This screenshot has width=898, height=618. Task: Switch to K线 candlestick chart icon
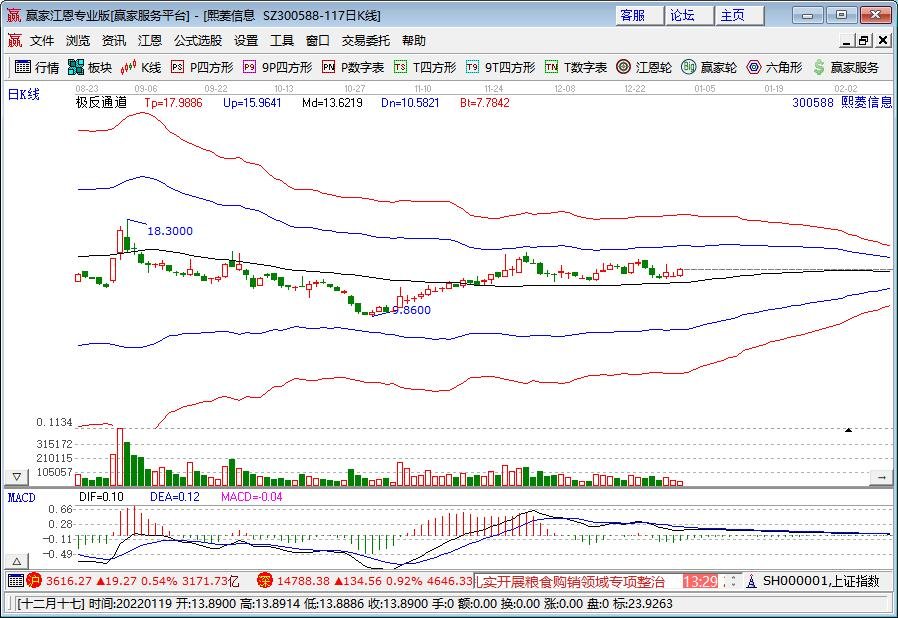tap(141, 68)
